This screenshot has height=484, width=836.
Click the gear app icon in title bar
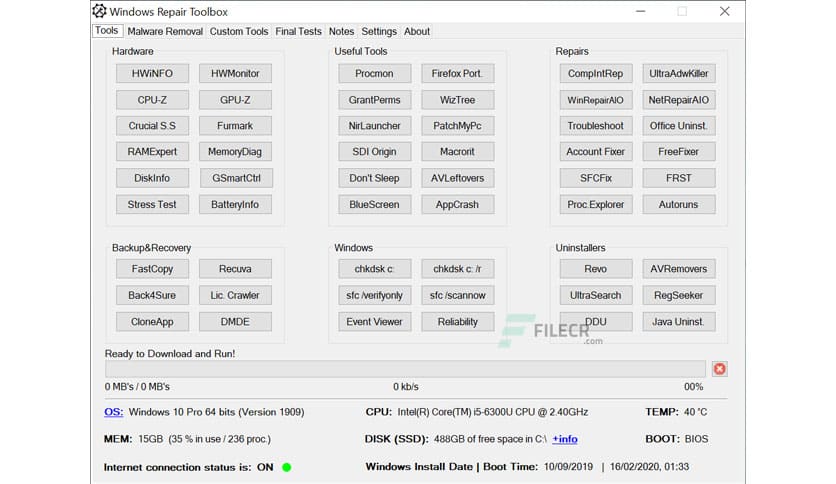(x=99, y=11)
